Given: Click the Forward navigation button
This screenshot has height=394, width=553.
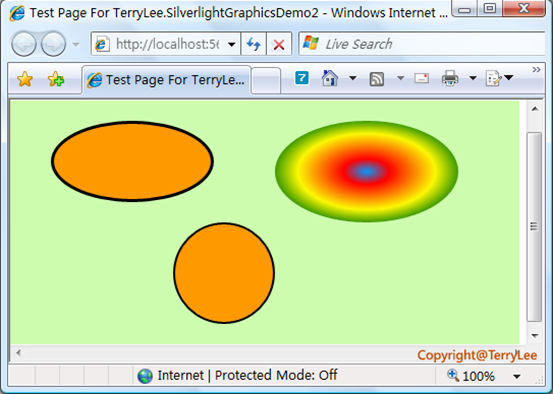Looking at the screenshot, I should pyautogui.click(x=53, y=44).
